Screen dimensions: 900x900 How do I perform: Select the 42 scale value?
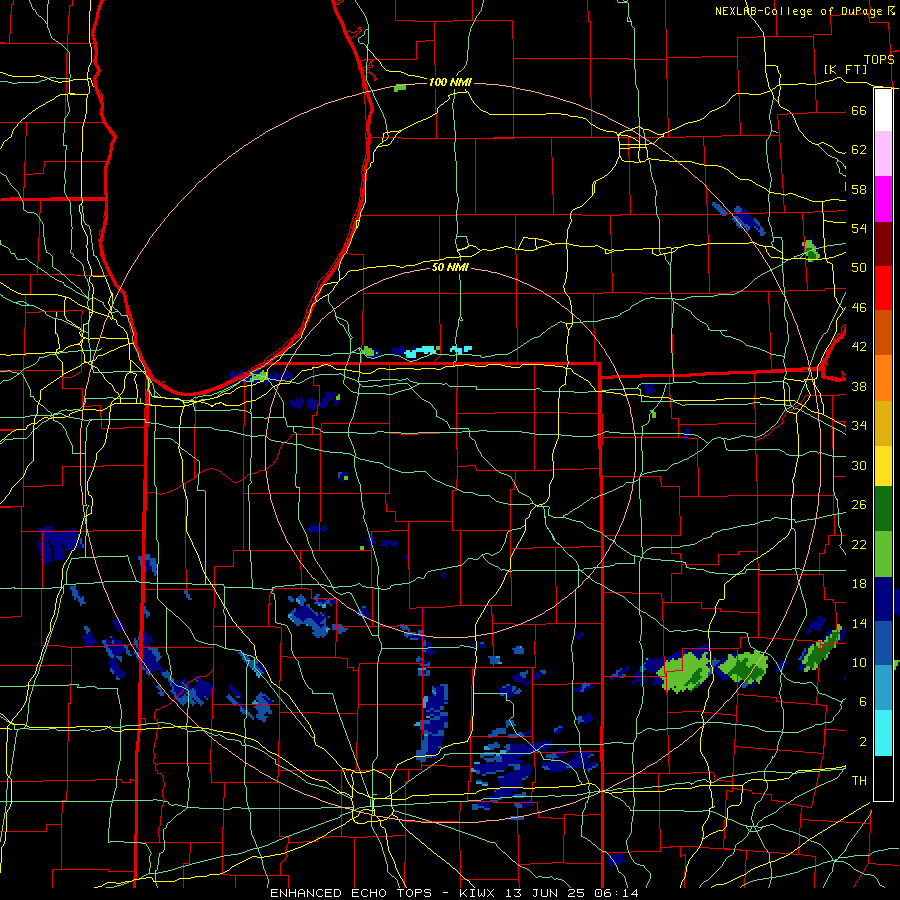[859, 347]
